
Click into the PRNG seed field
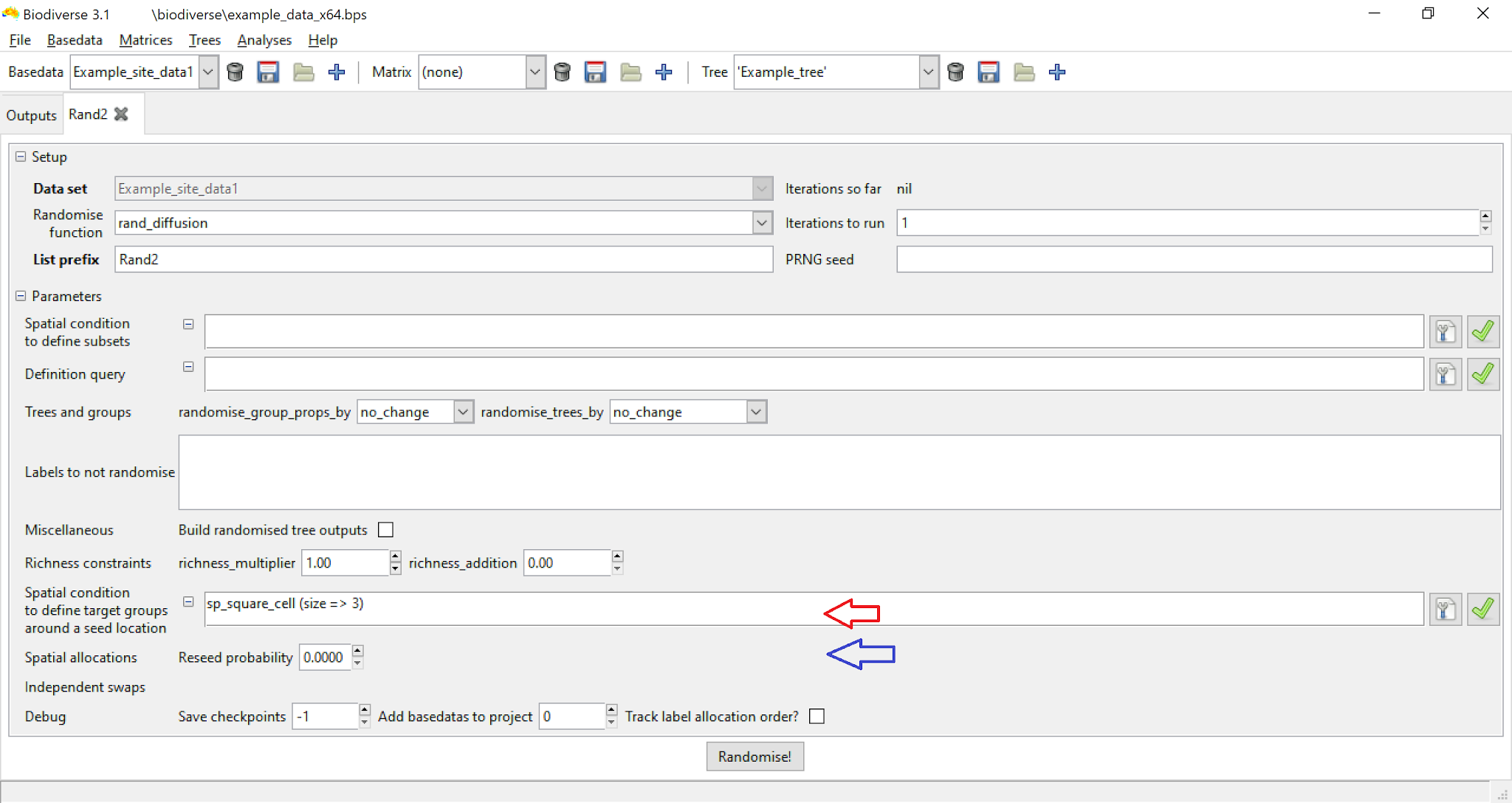pos(1181,259)
